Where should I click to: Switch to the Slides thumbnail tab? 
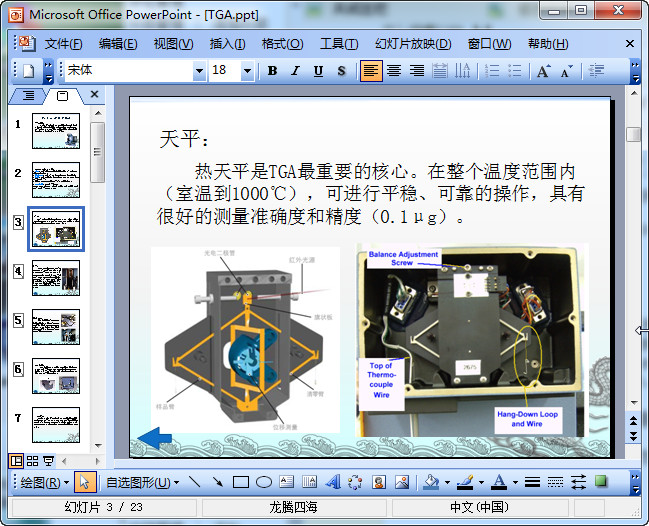[62, 96]
